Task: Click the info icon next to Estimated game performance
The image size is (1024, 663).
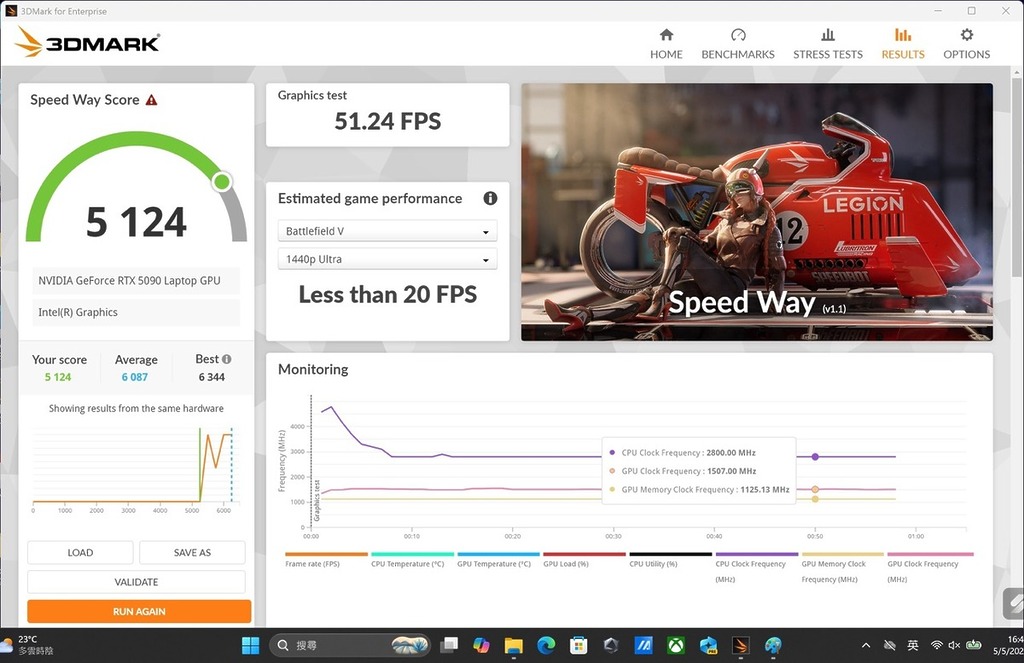Action: coord(490,198)
